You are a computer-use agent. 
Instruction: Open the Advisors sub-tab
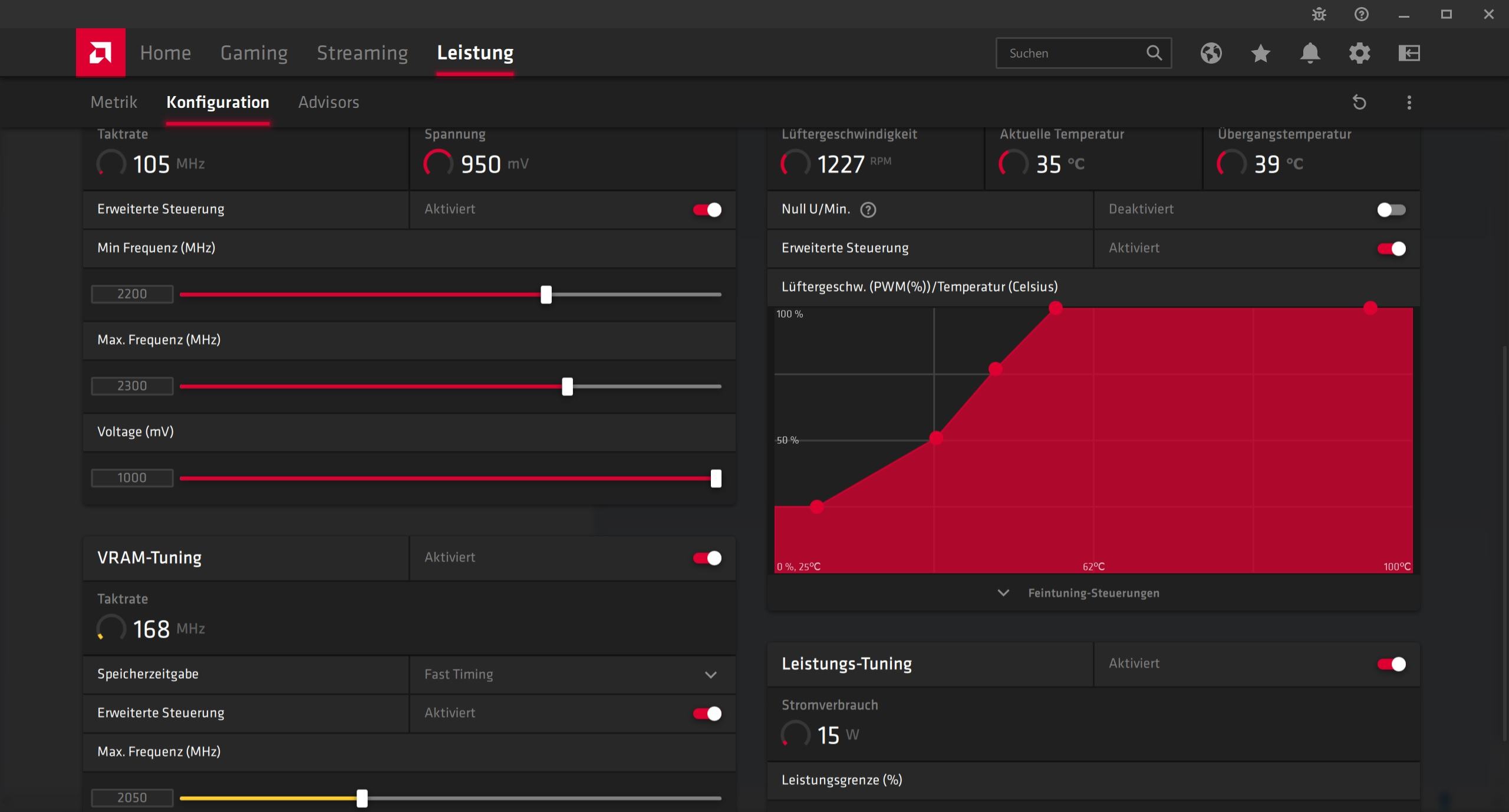tap(329, 102)
